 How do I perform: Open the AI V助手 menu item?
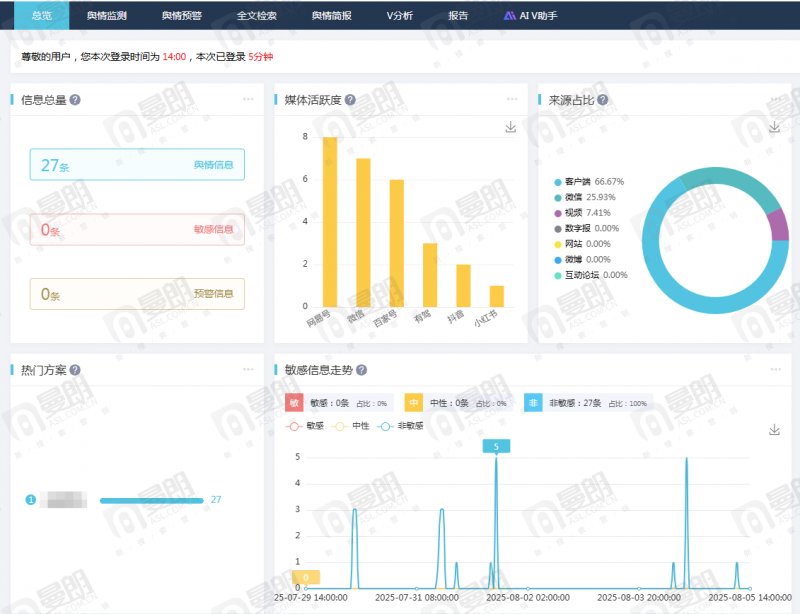pyautogui.click(x=531, y=15)
